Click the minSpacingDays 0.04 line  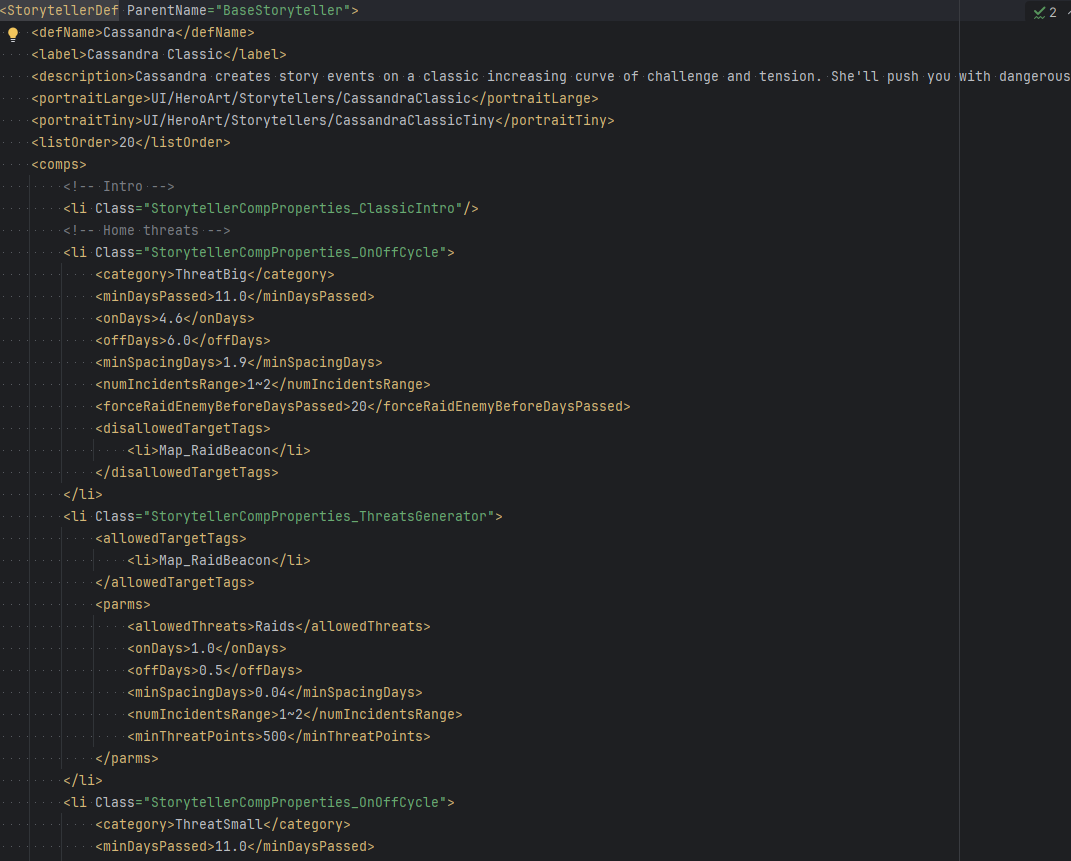pyautogui.click(x=275, y=692)
